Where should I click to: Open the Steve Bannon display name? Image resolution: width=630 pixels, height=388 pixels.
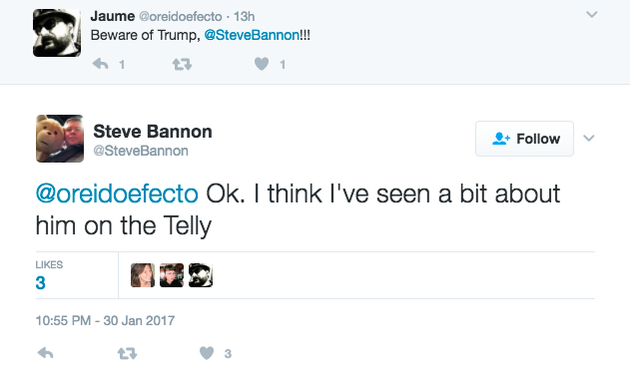[153, 131]
